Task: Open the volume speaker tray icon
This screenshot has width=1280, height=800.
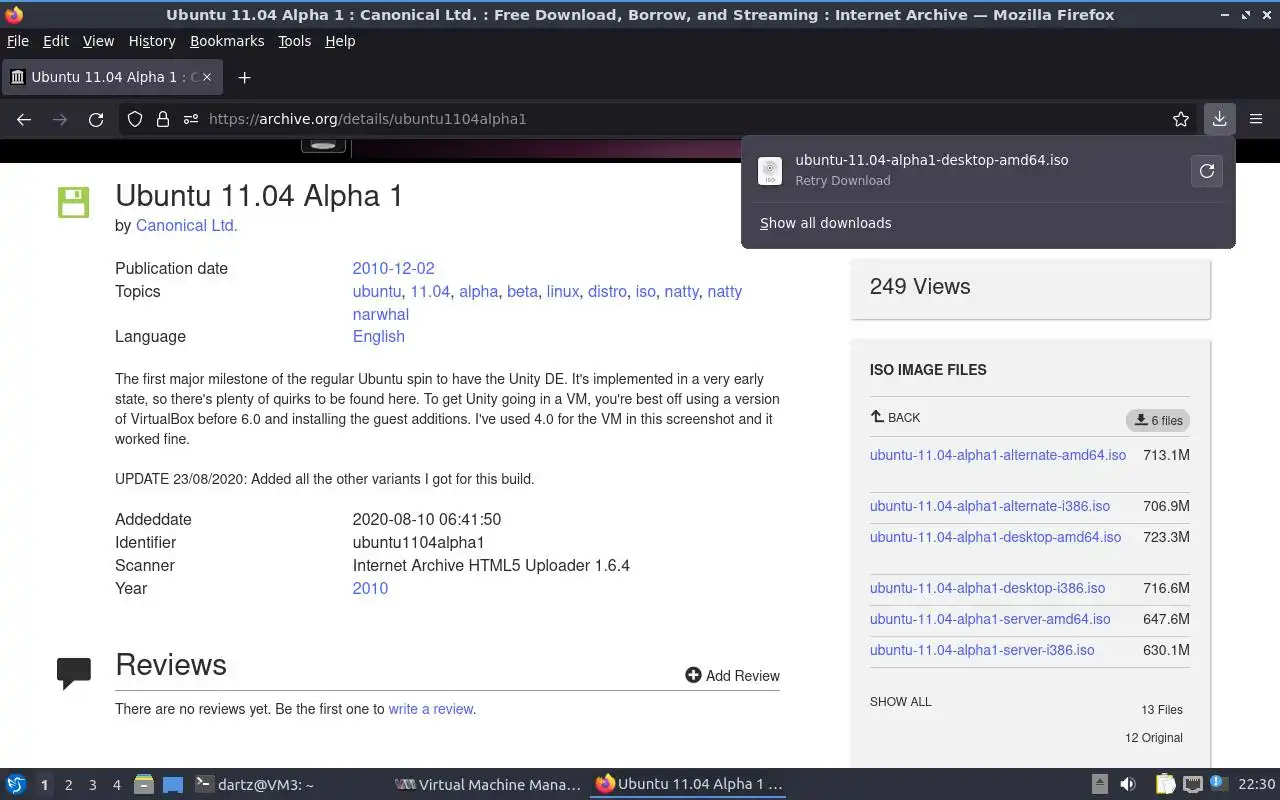Action: 1127,784
